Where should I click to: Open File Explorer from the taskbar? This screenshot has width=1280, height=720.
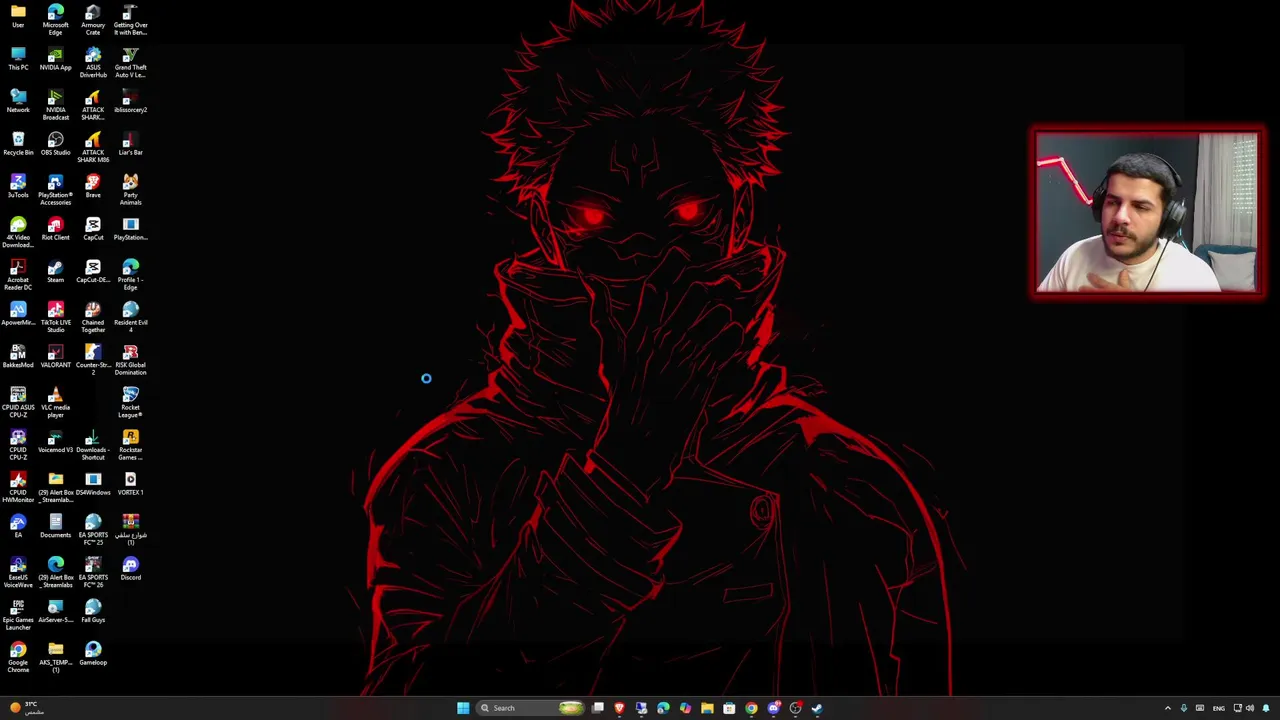707,708
